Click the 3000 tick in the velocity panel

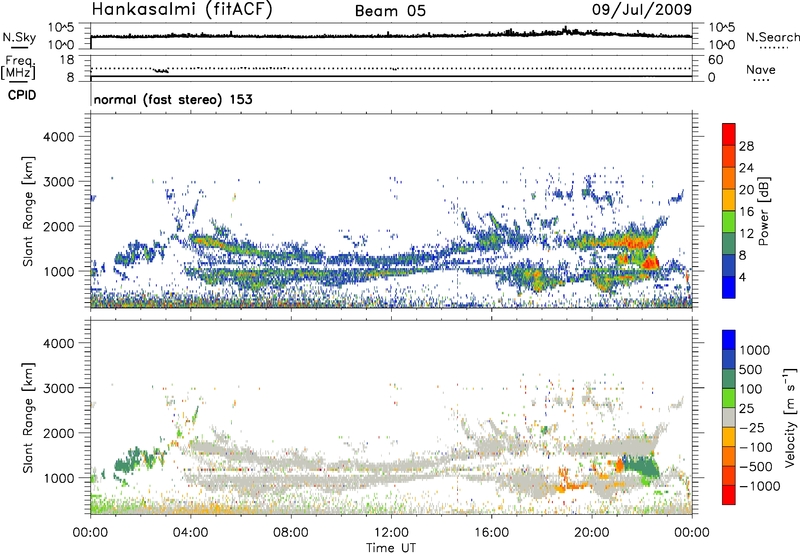pyautogui.click(x=58, y=388)
